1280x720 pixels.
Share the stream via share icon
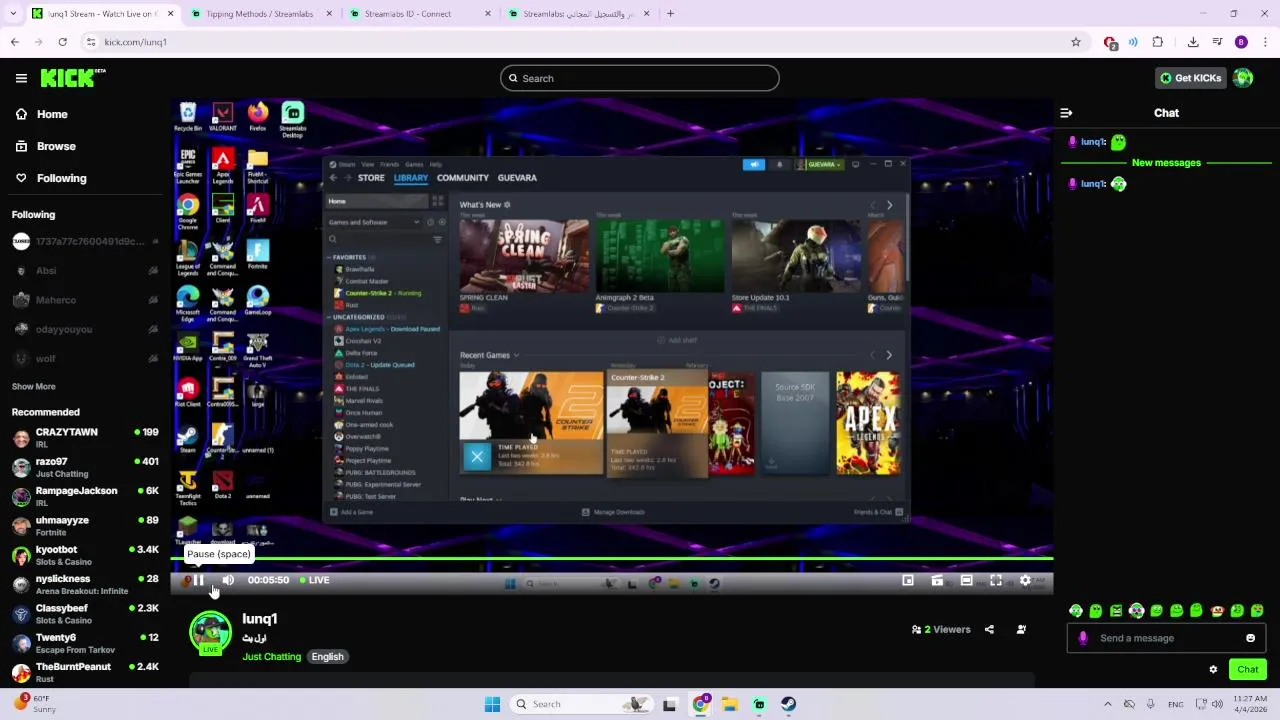coord(989,630)
